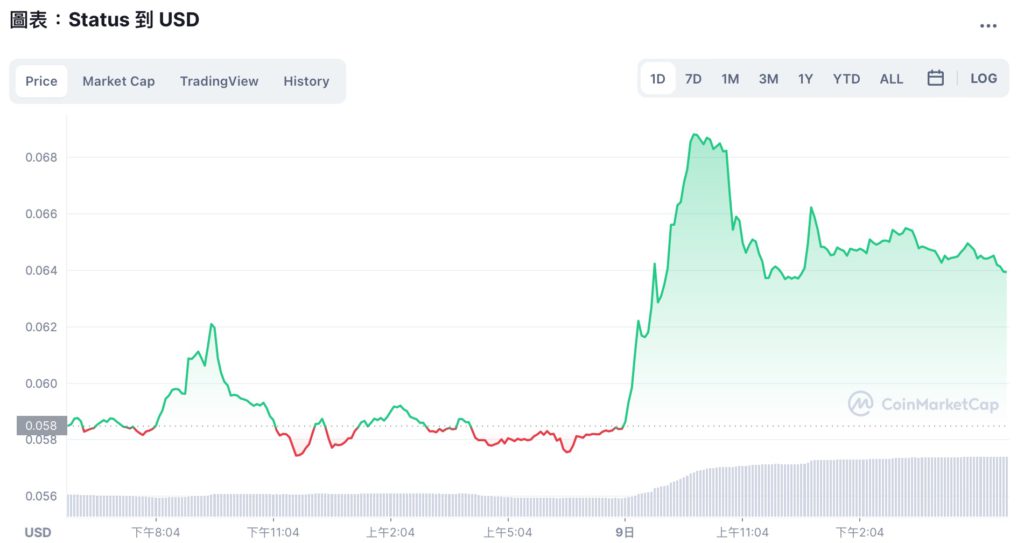The image size is (1024, 543).
Task: Select the 1M time range
Action: (730, 78)
